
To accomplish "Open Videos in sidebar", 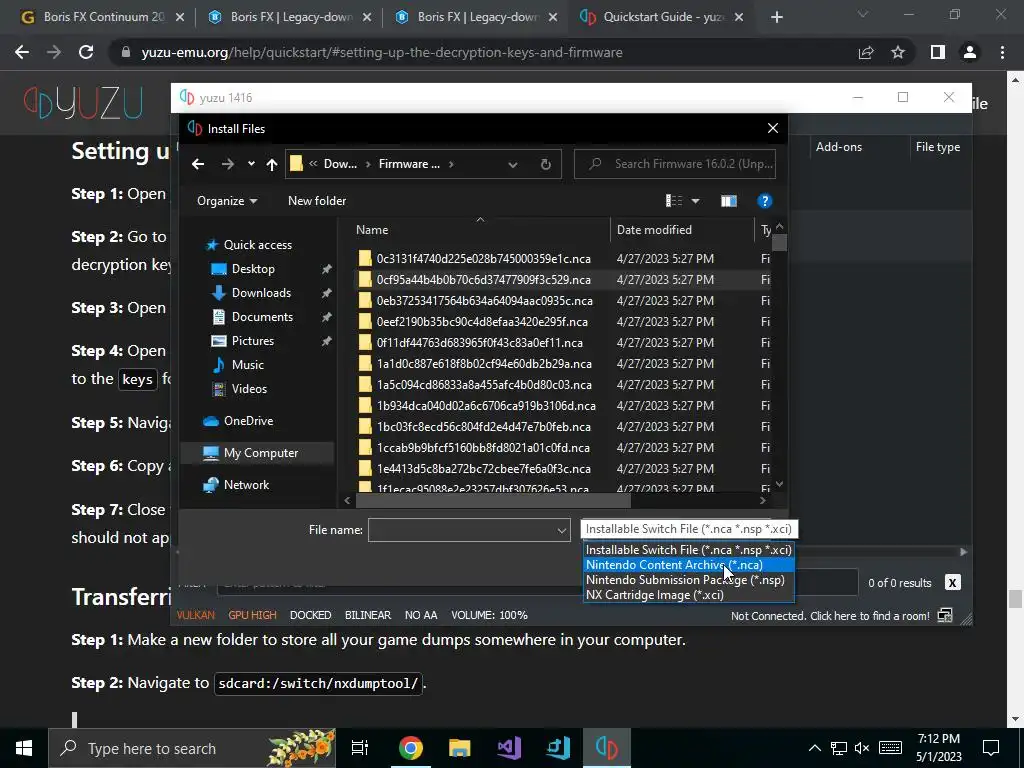I will [249, 389].
